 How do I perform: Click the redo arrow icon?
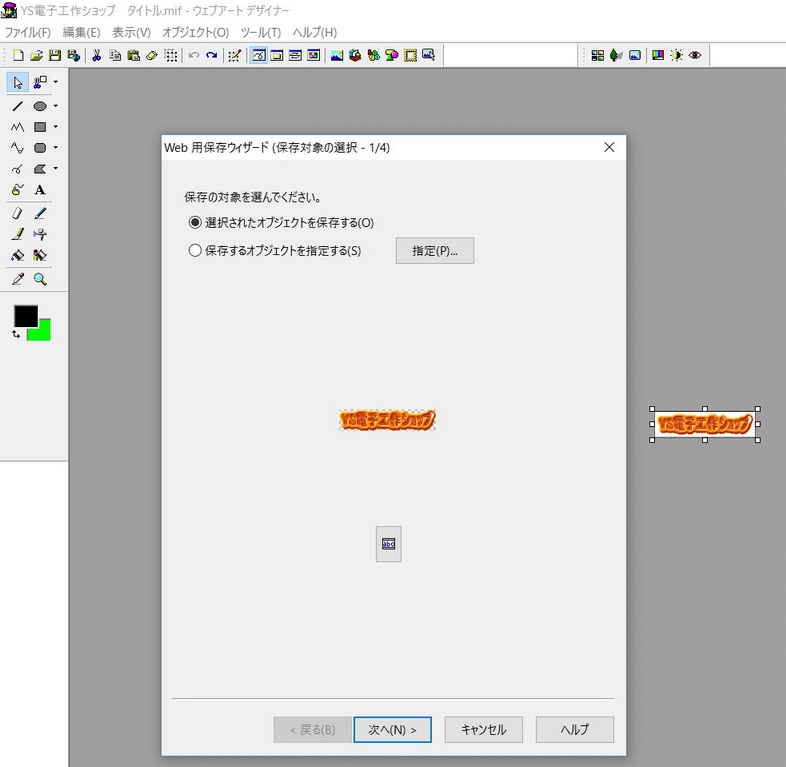[x=212, y=55]
